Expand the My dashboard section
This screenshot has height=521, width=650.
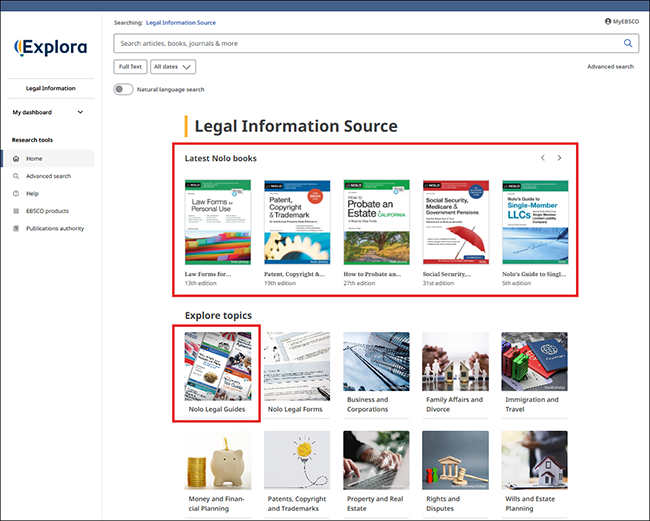pyautogui.click(x=48, y=112)
